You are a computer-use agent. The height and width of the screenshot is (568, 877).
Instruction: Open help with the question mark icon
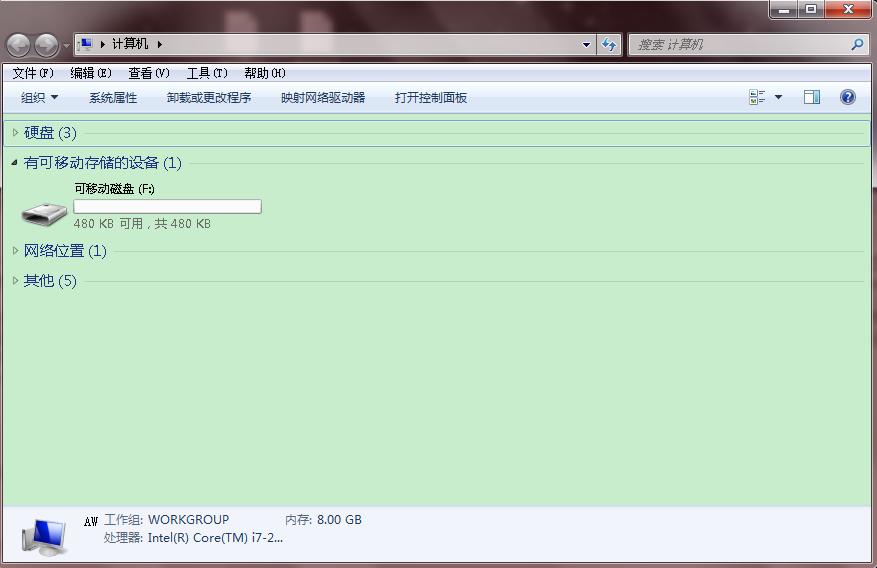click(847, 97)
